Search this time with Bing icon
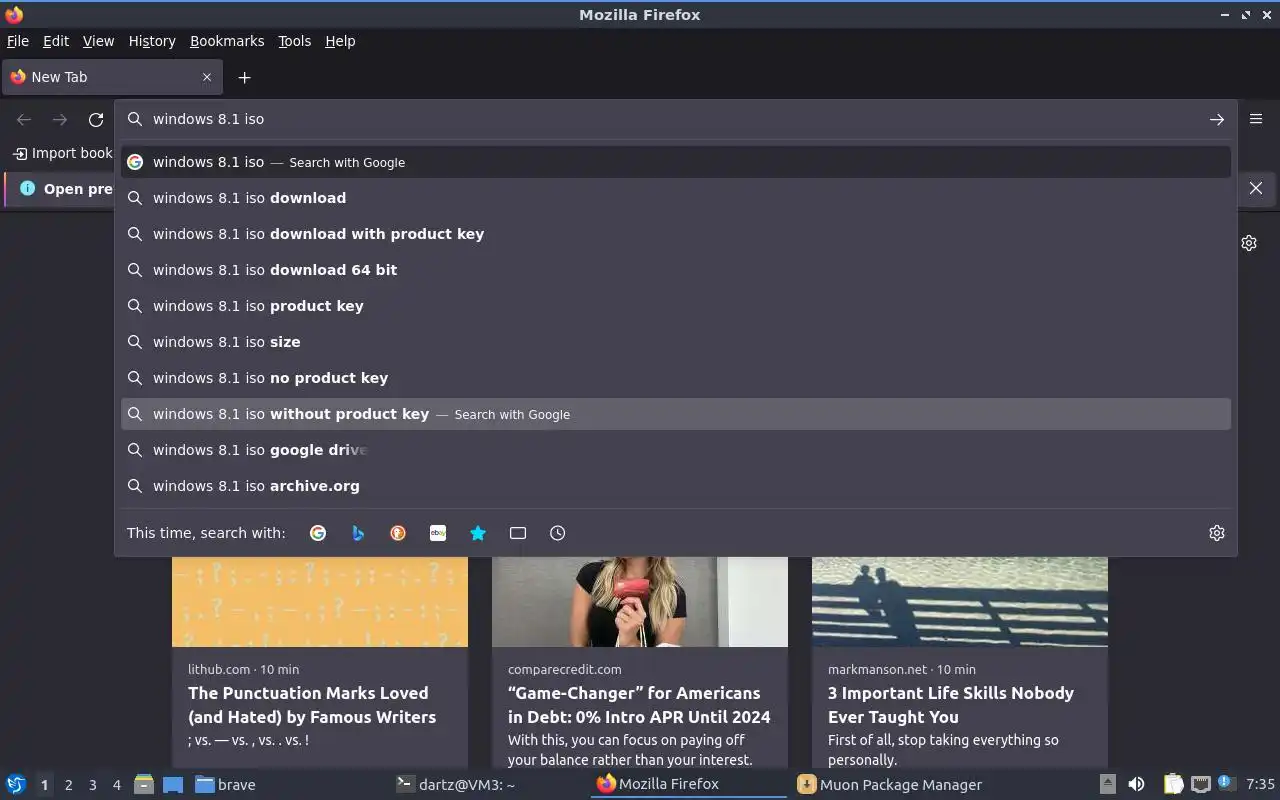 click(x=358, y=533)
